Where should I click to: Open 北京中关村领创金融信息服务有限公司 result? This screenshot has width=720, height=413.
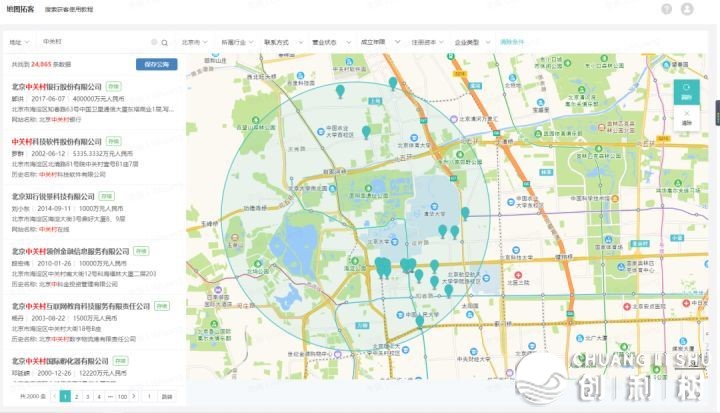coord(70,251)
